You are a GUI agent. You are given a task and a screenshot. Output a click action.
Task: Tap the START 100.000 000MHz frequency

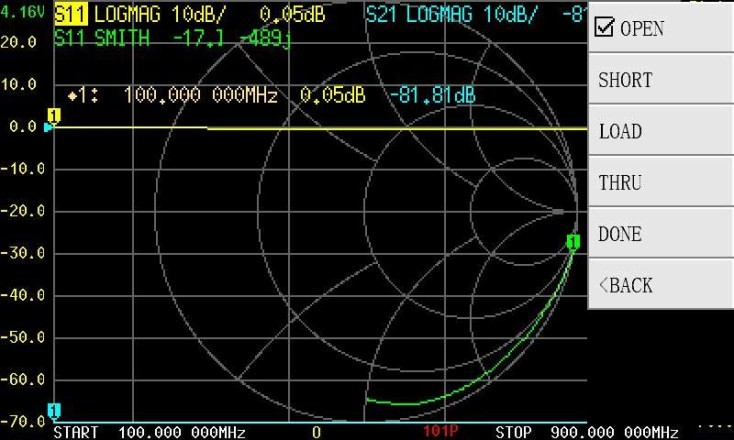(x=149, y=432)
